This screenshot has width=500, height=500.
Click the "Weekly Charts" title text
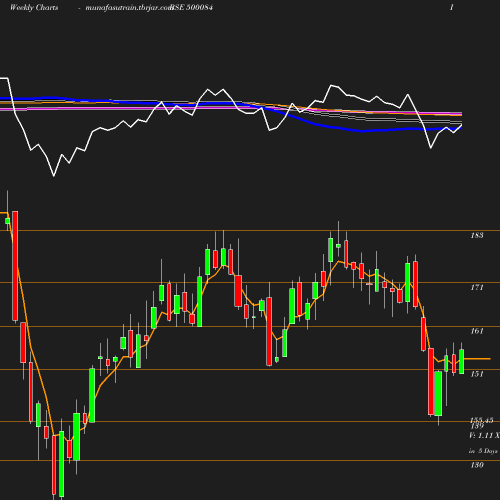pos(34,8)
